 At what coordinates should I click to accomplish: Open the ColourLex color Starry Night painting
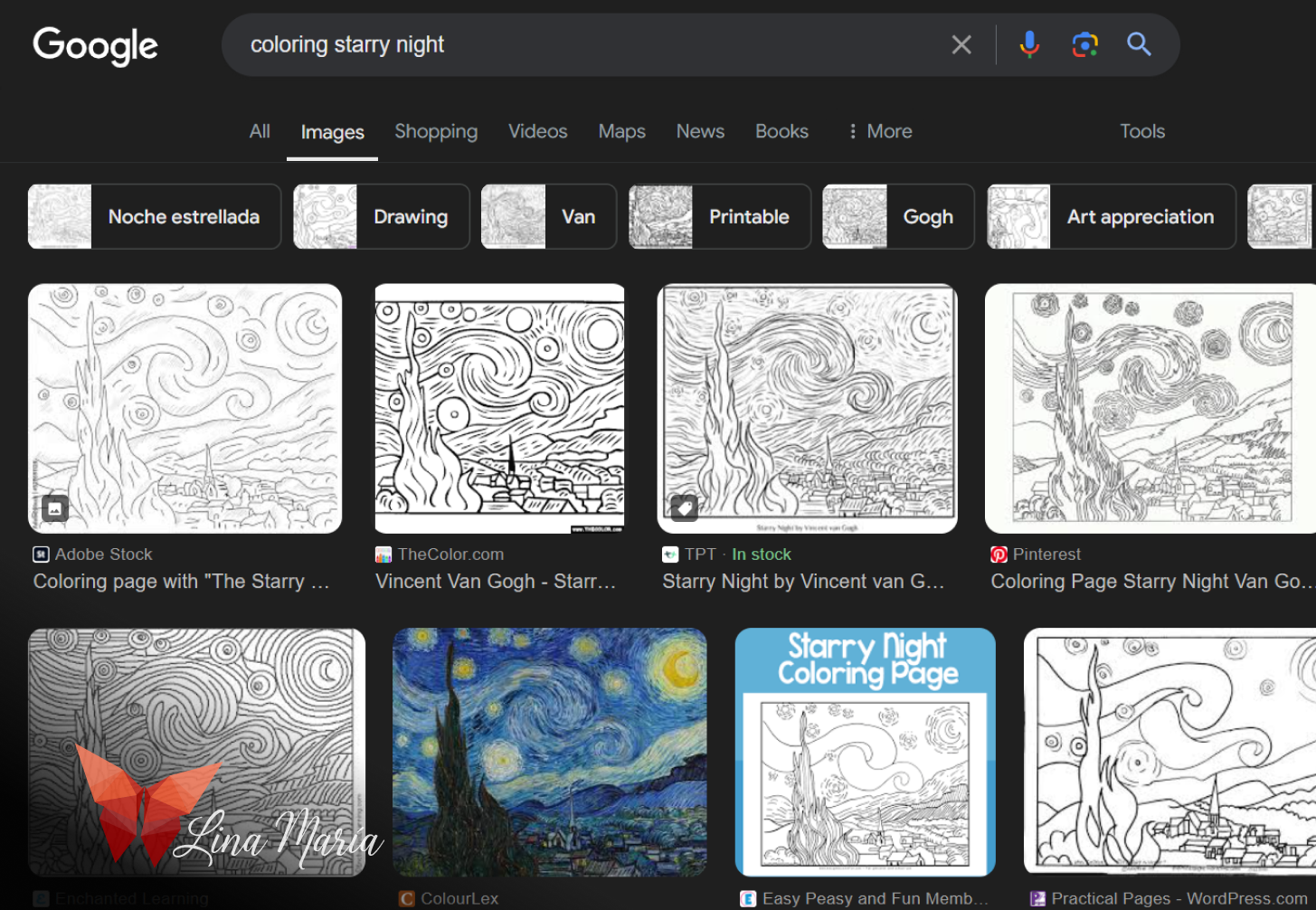point(550,753)
